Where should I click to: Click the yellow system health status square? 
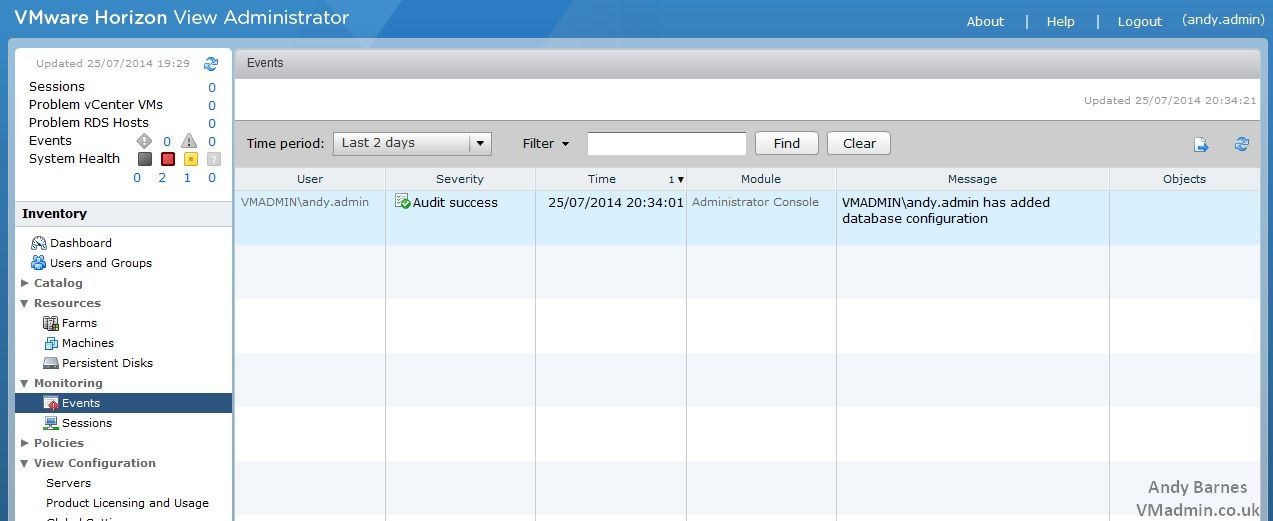point(190,159)
